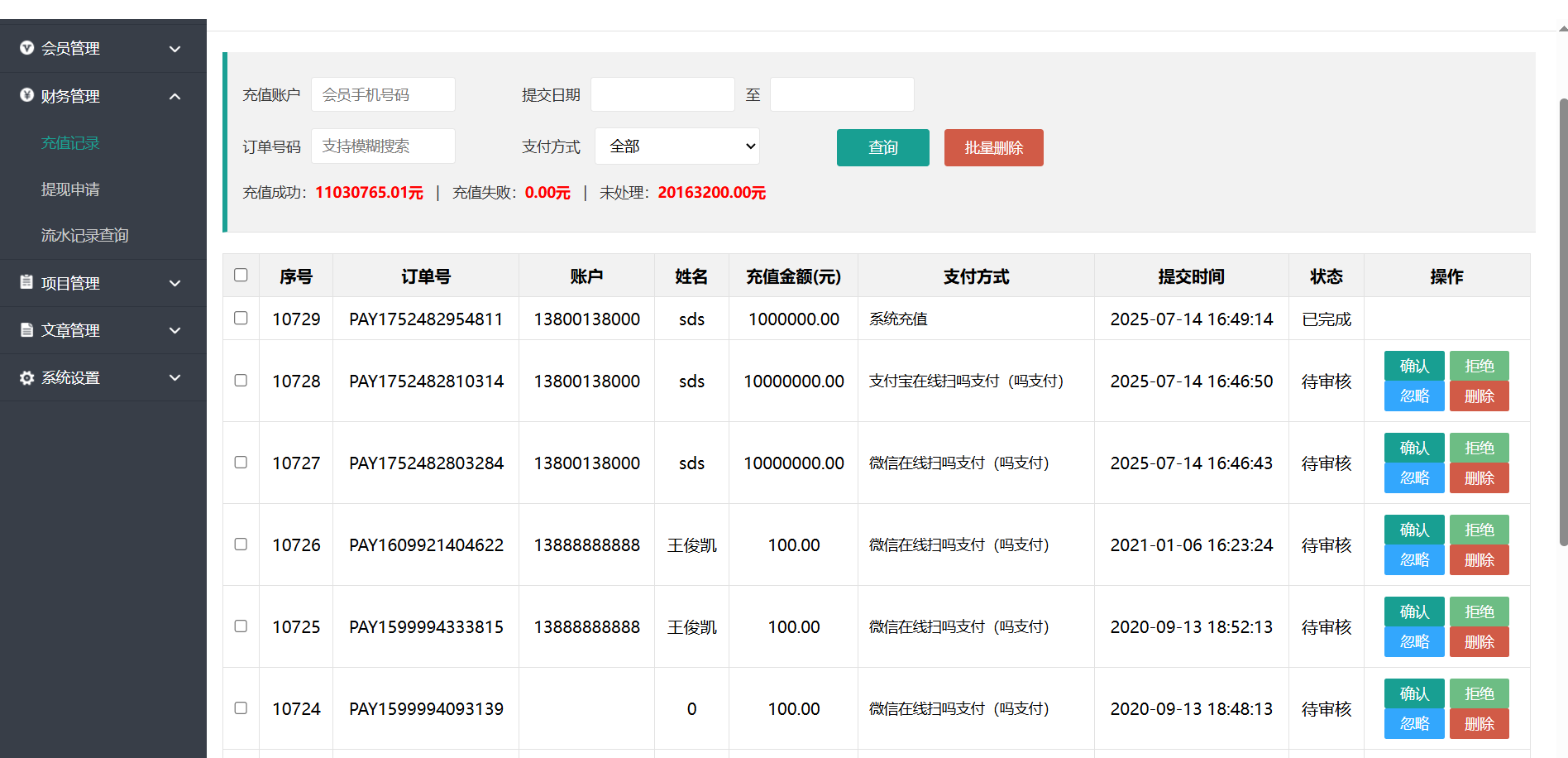Viewport: 1568px width, 758px height.
Task: Click the end date field after 至
Action: coord(842,94)
